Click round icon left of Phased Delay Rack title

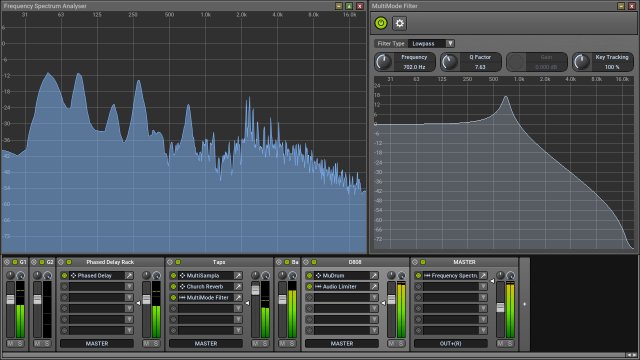pyautogui.click(x=61, y=262)
